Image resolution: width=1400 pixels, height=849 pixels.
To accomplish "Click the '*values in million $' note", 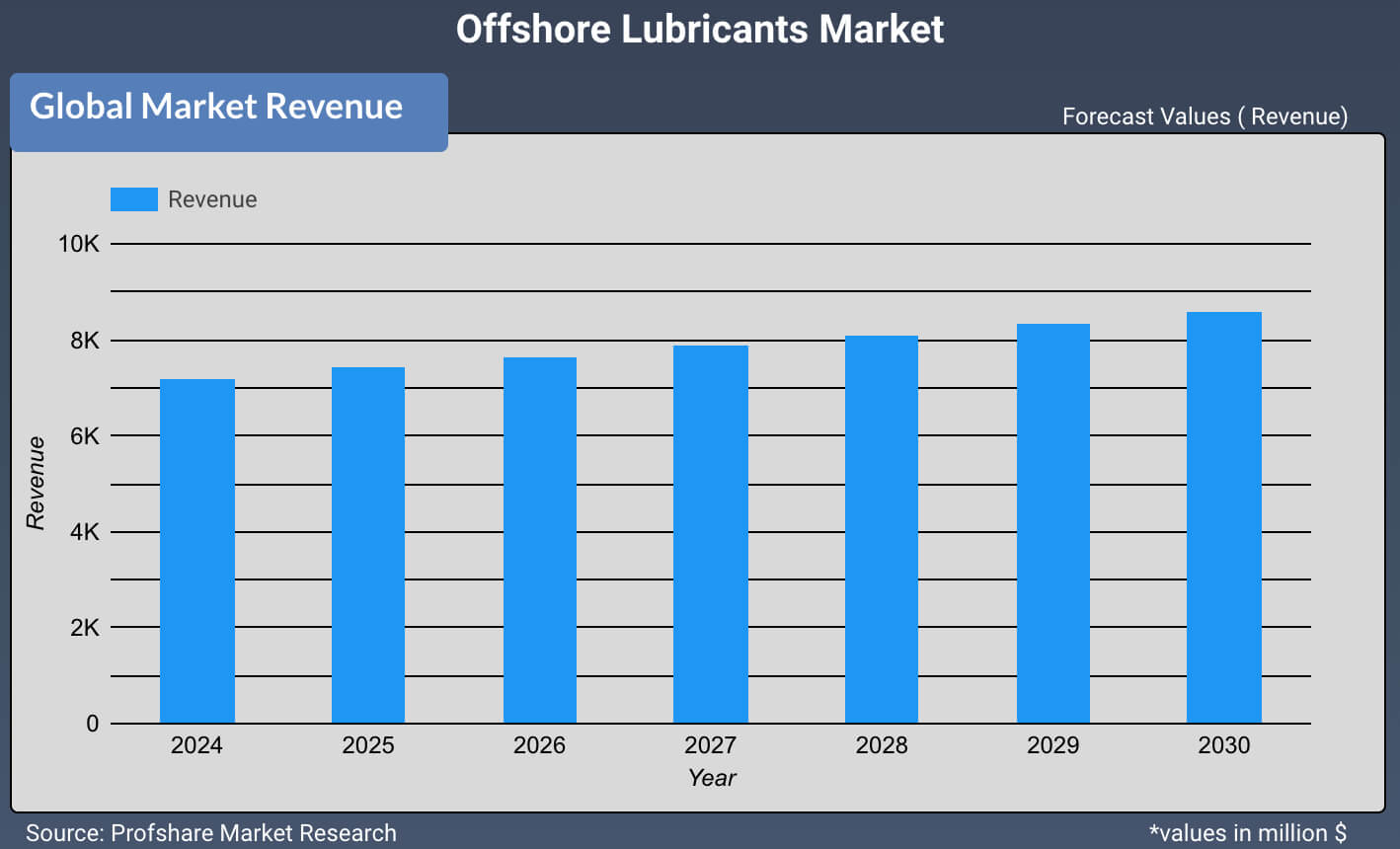I will (x=1248, y=833).
